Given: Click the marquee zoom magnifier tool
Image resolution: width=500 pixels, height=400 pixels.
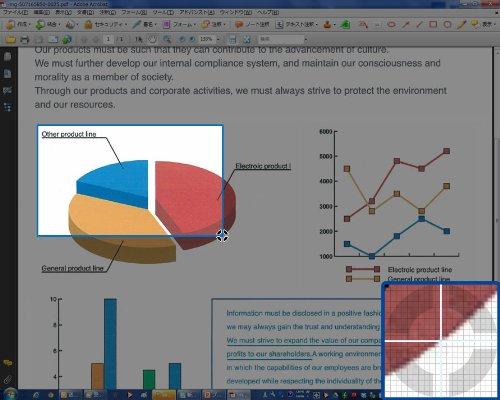Looking at the screenshot, I should [x=167, y=39].
